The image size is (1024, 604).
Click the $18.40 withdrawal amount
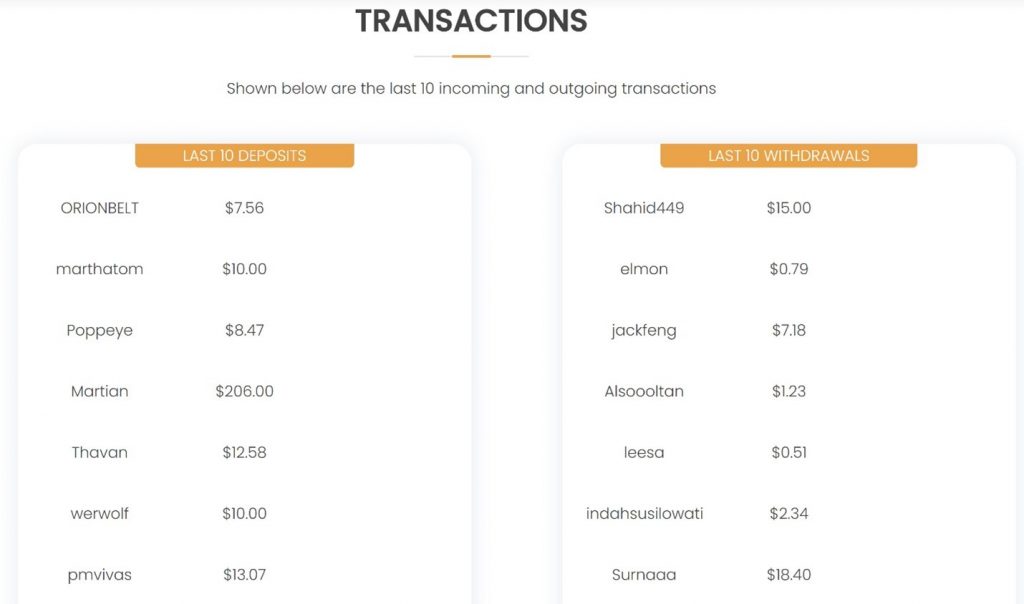click(789, 575)
